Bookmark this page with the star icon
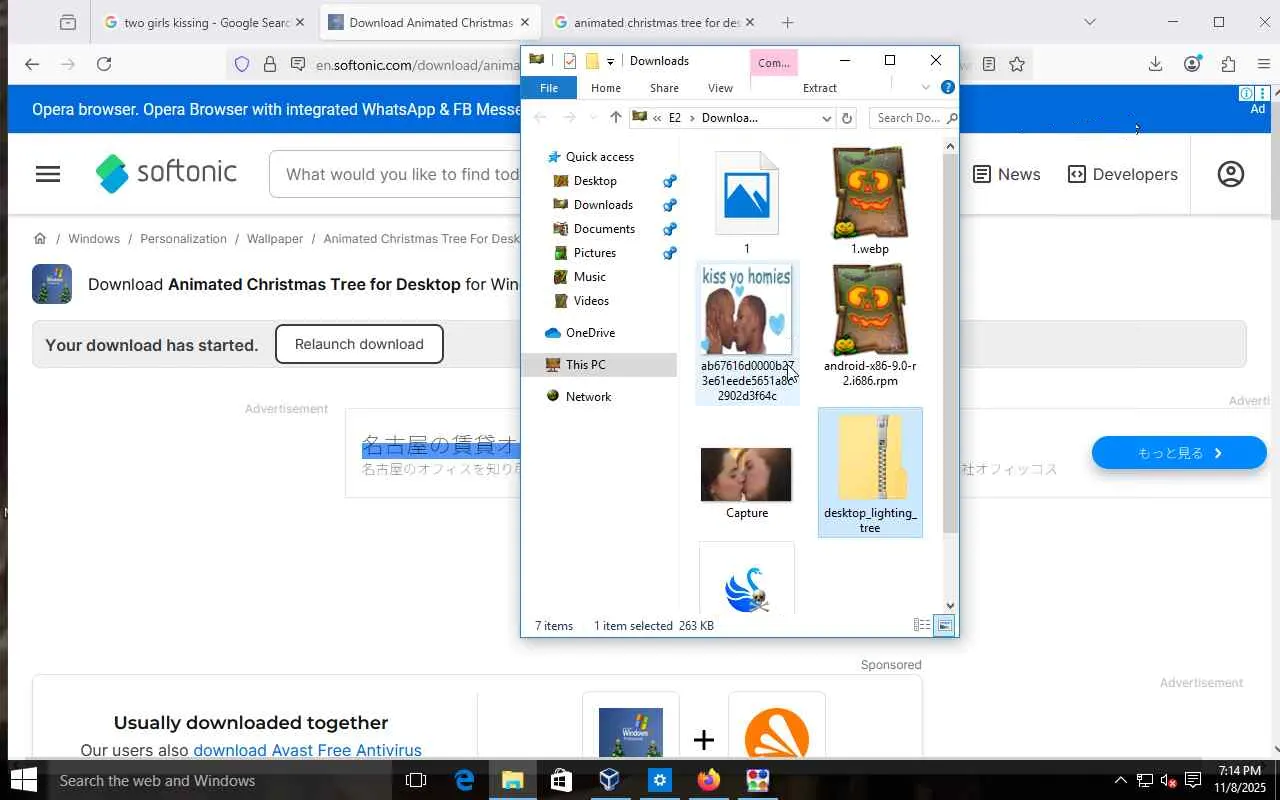 (x=1017, y=64)
